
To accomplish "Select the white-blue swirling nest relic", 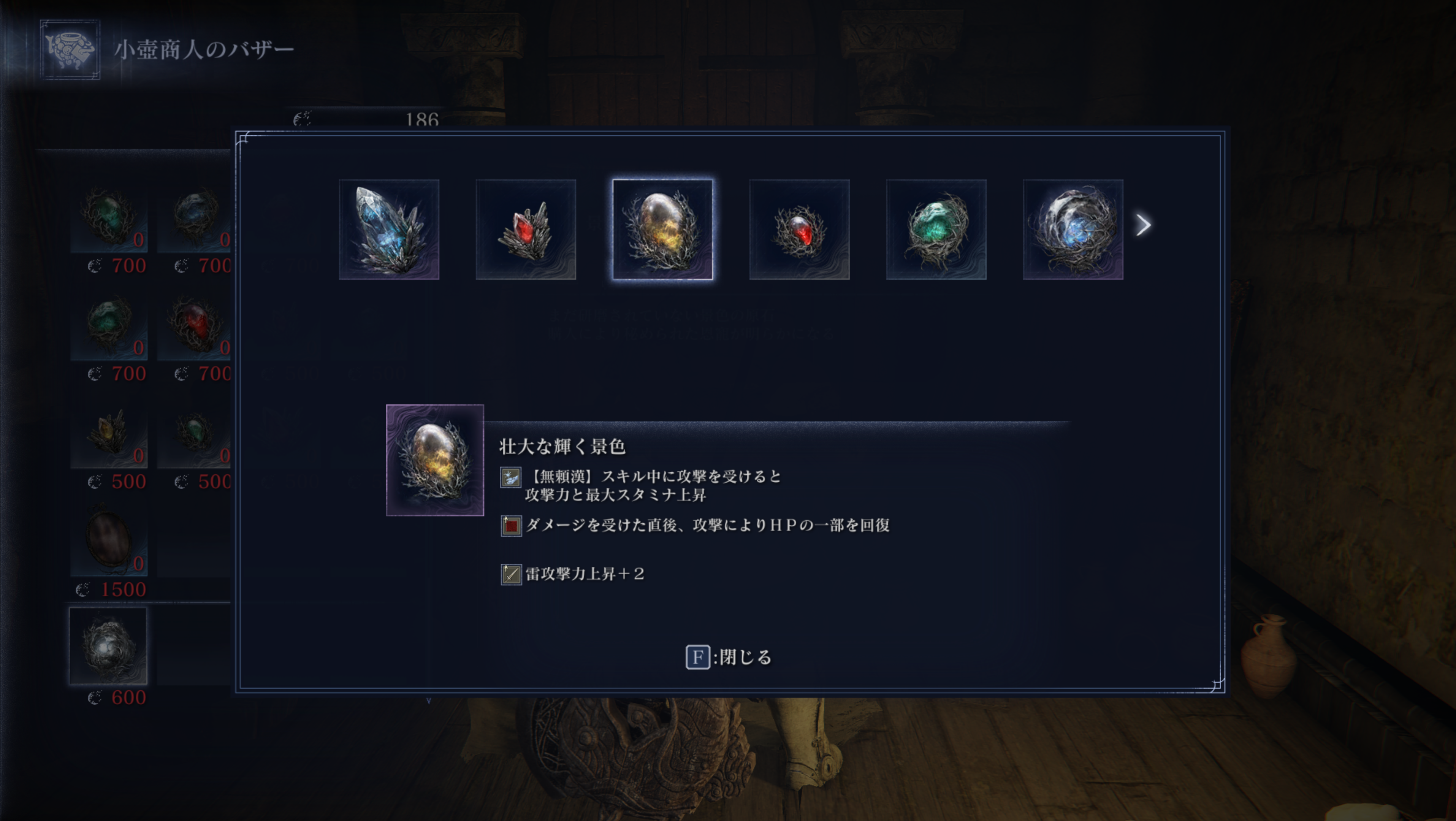I will point(1073,230).
